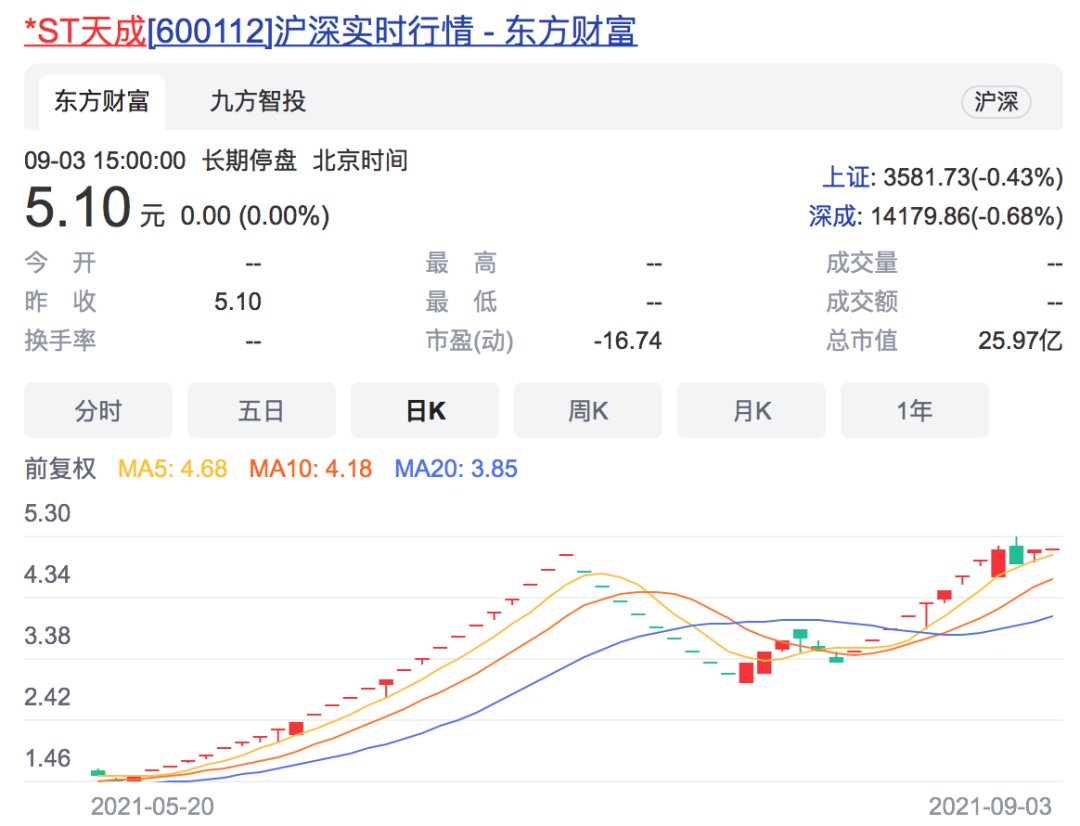Select the 分时 chart period
The image size is (1080, 826).
(x=98, y=411)
